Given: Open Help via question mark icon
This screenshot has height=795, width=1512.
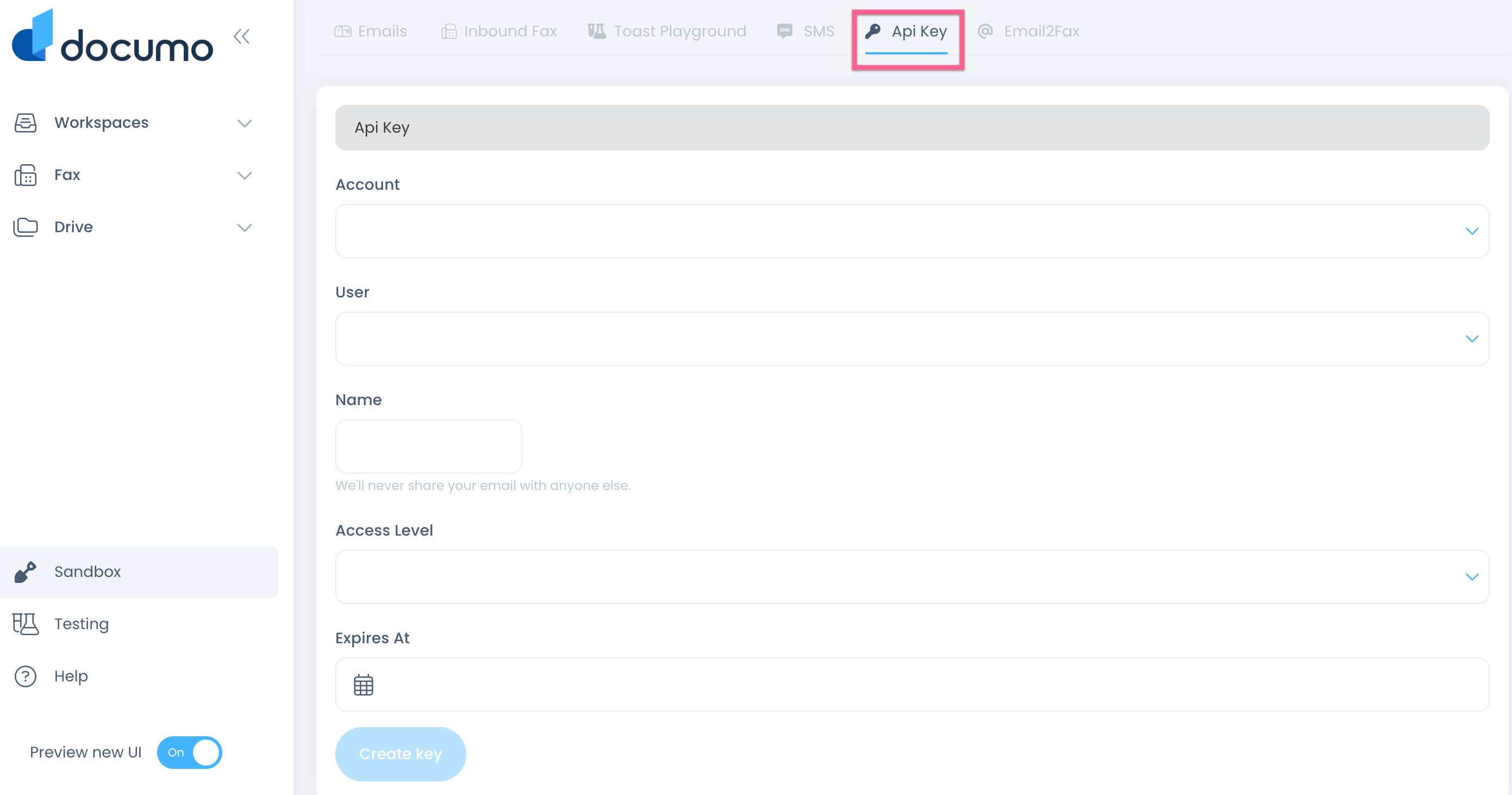Looking at the screenshot, I should click(x=25, y=676).
